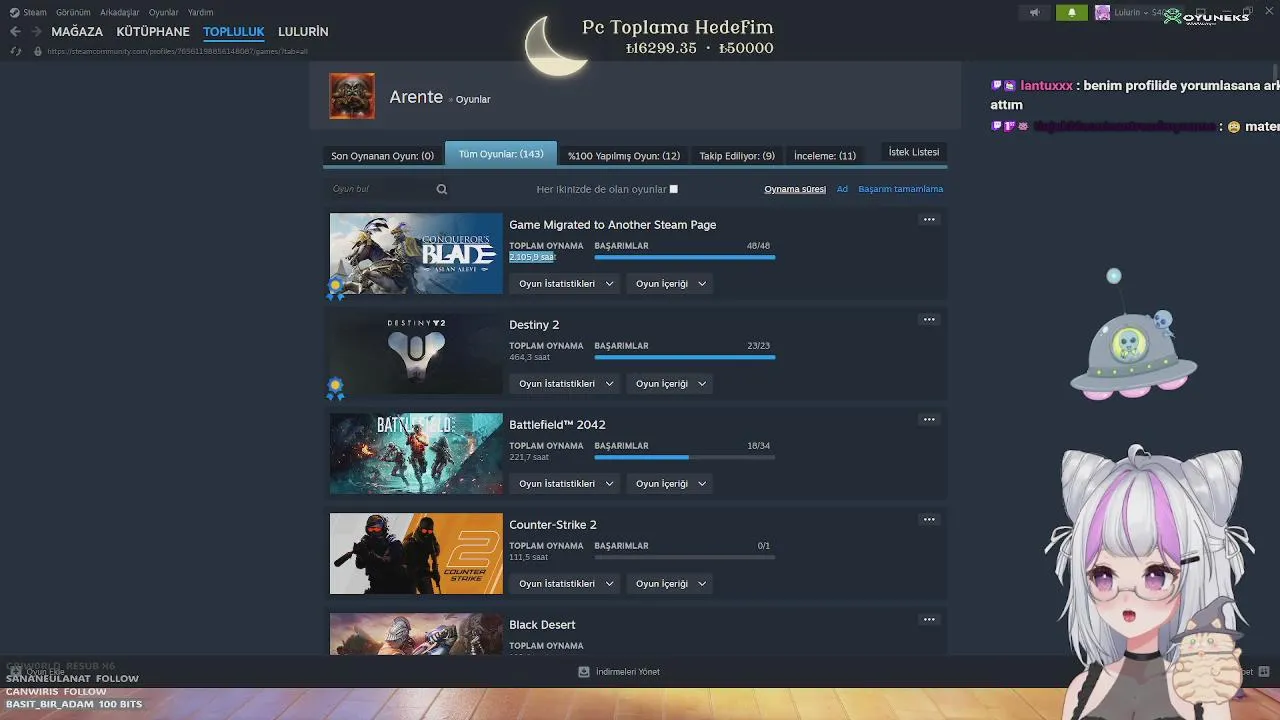Expand Oyun İçeriği for Battlefield 2042

(x=670, y=484)
